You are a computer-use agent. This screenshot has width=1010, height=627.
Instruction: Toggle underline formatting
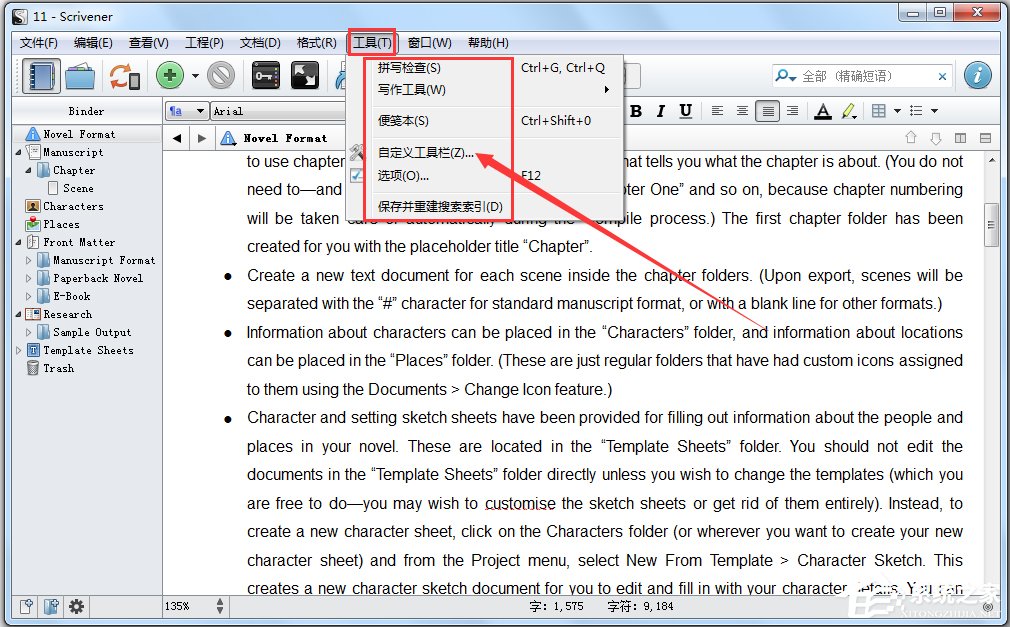click(x=685, y=111)
